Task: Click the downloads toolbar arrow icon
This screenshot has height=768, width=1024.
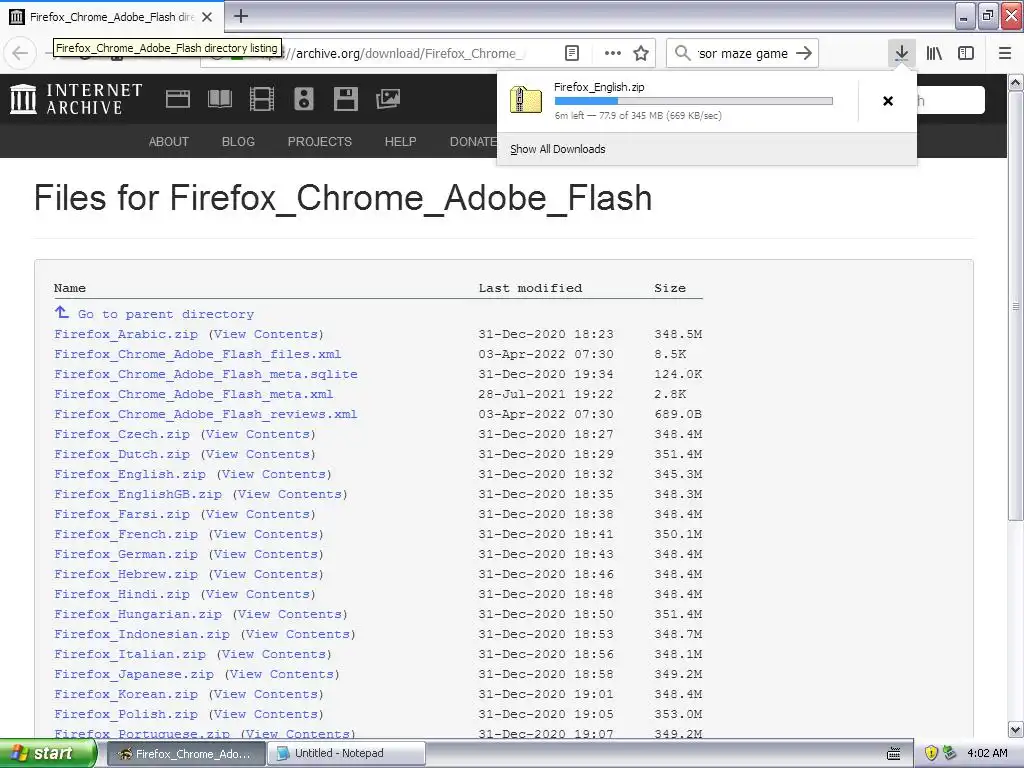Action: click(901, 53)
